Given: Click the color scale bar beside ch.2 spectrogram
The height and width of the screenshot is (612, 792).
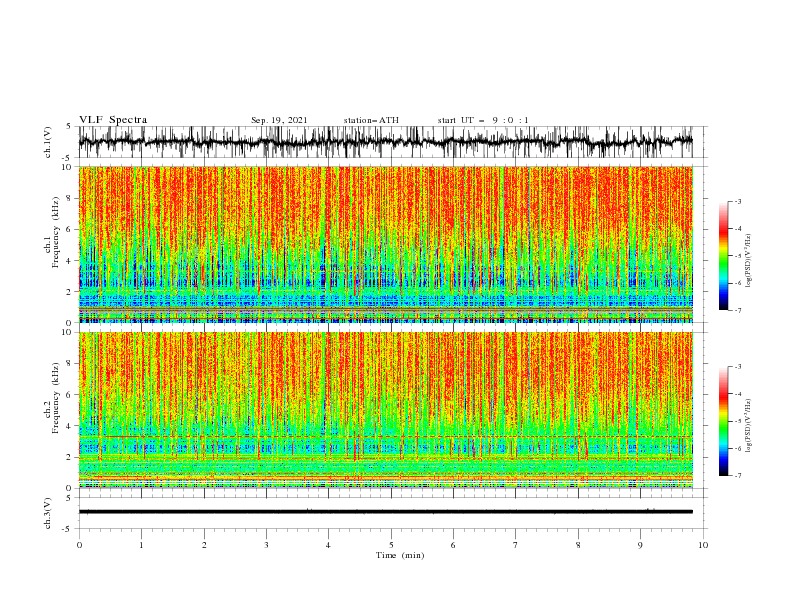Looking at the screenshot, I should [723, 421].
